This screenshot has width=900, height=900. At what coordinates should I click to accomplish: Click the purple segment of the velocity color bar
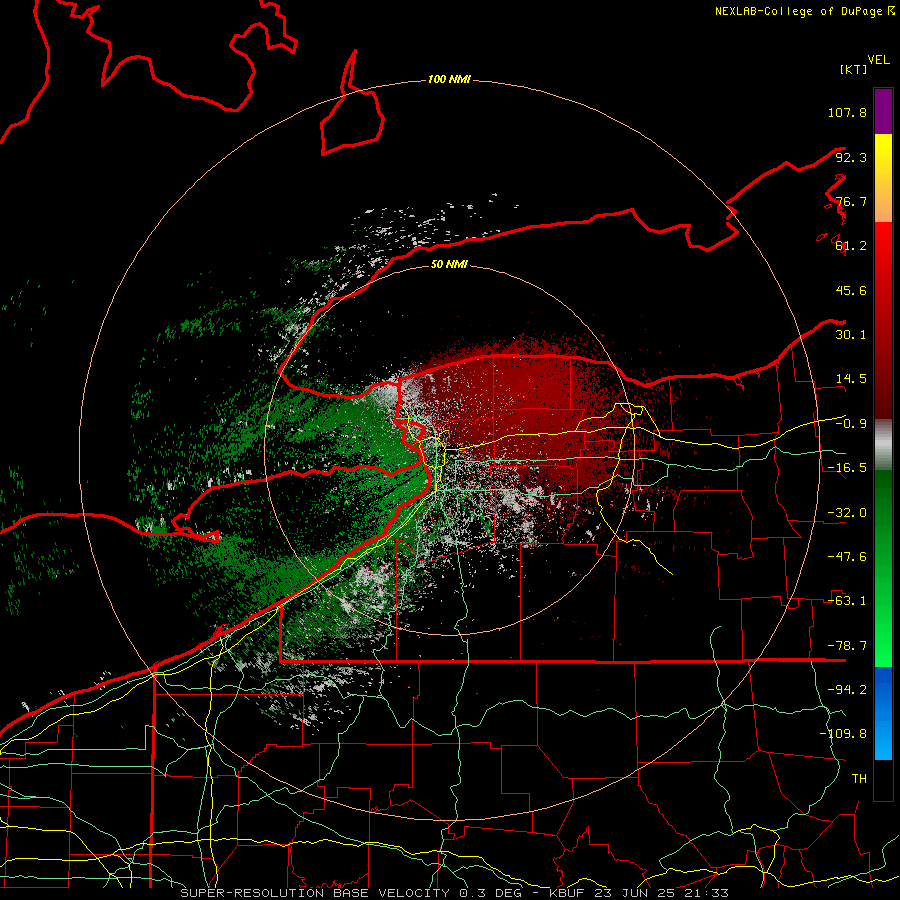(883, 111)
